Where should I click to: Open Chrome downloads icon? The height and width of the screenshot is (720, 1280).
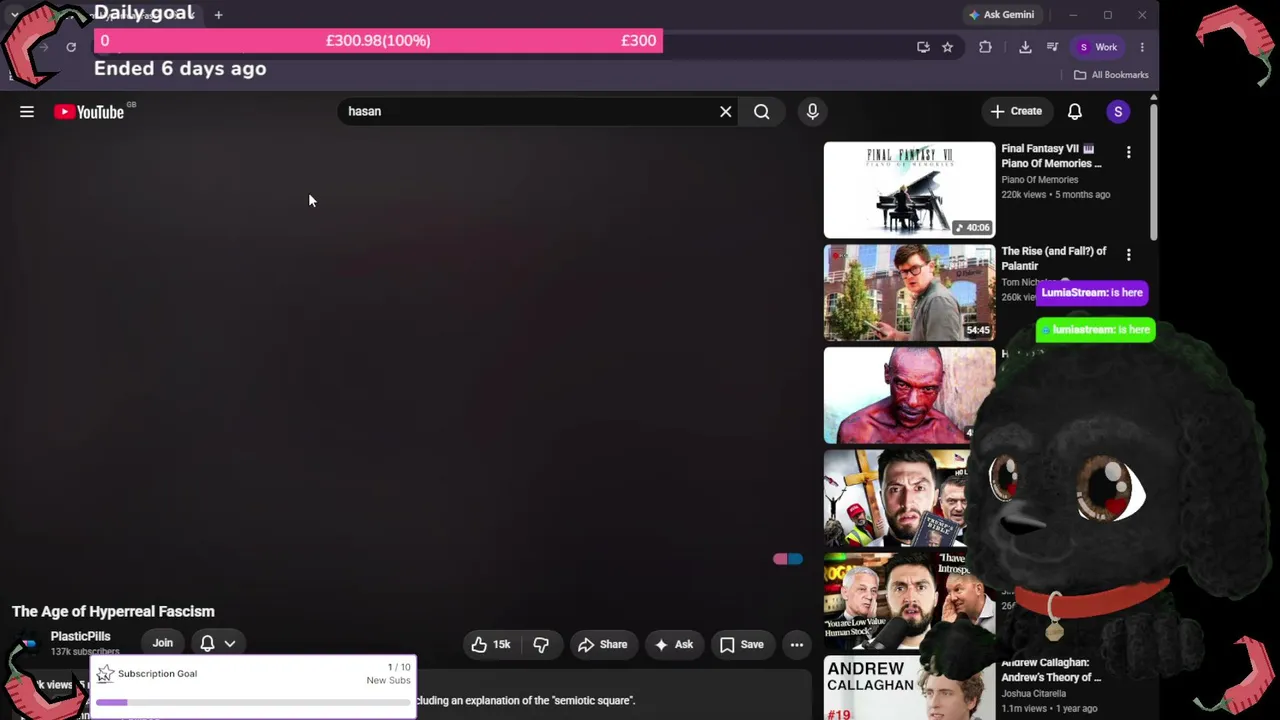pyautogui.click(x=1025, y=47)
